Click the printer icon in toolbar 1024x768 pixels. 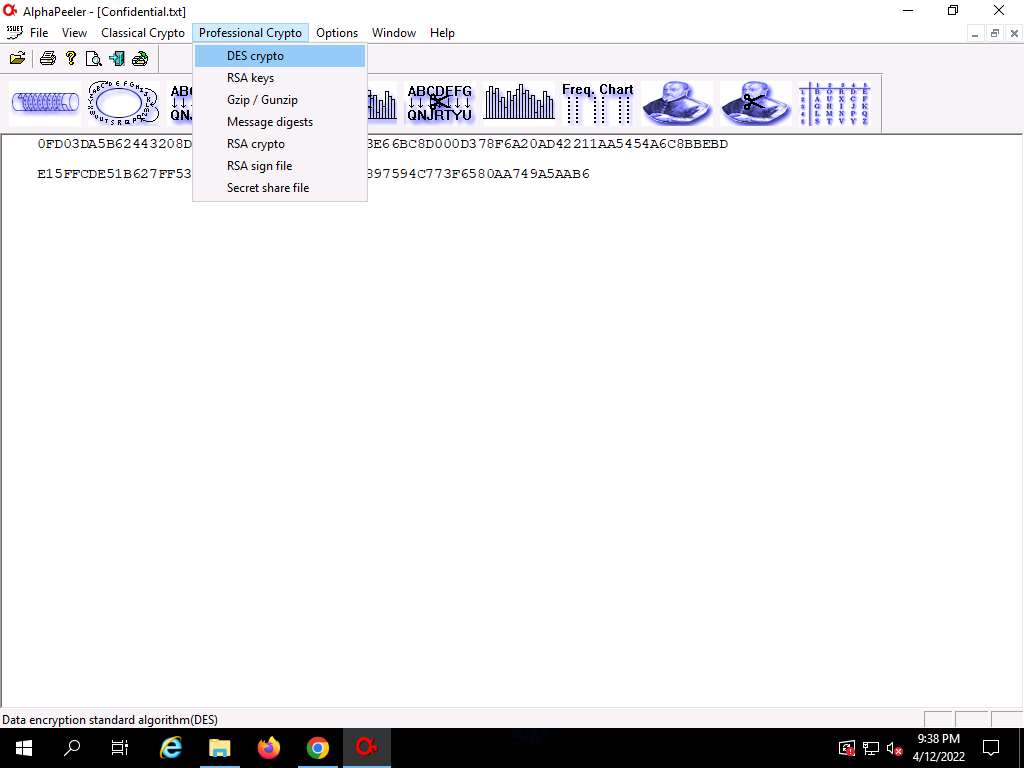(x=47, y=58)
